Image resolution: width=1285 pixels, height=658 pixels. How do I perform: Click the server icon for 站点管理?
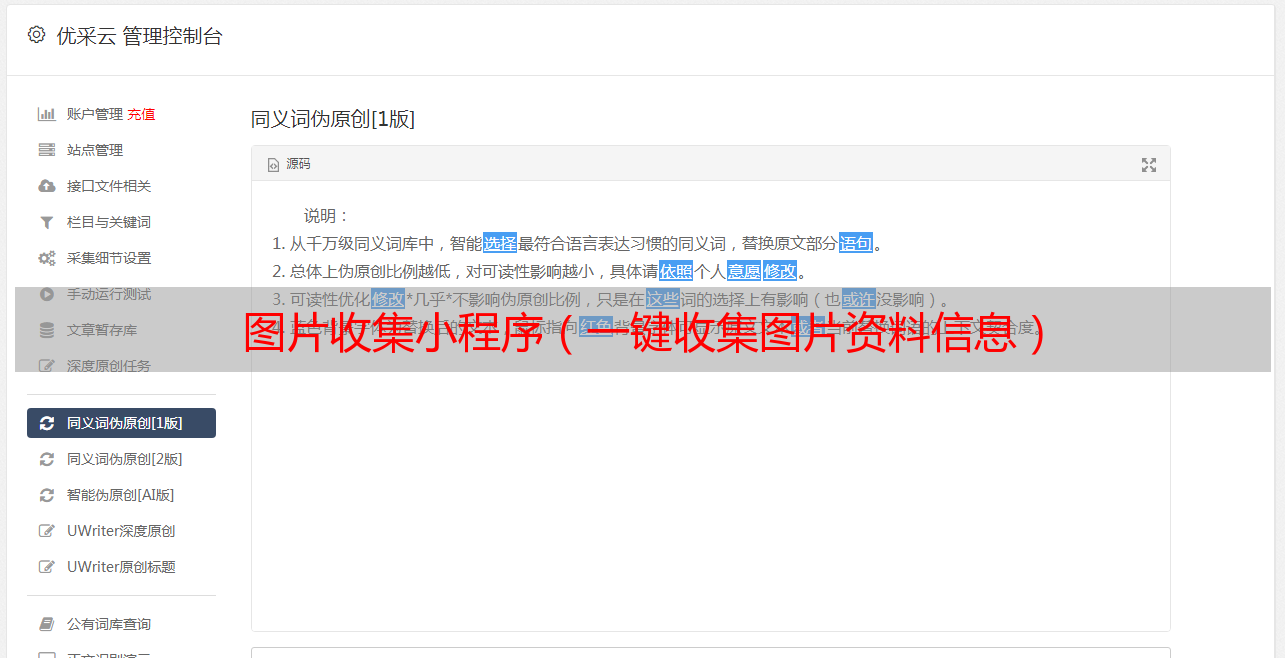tap(46, 150)
